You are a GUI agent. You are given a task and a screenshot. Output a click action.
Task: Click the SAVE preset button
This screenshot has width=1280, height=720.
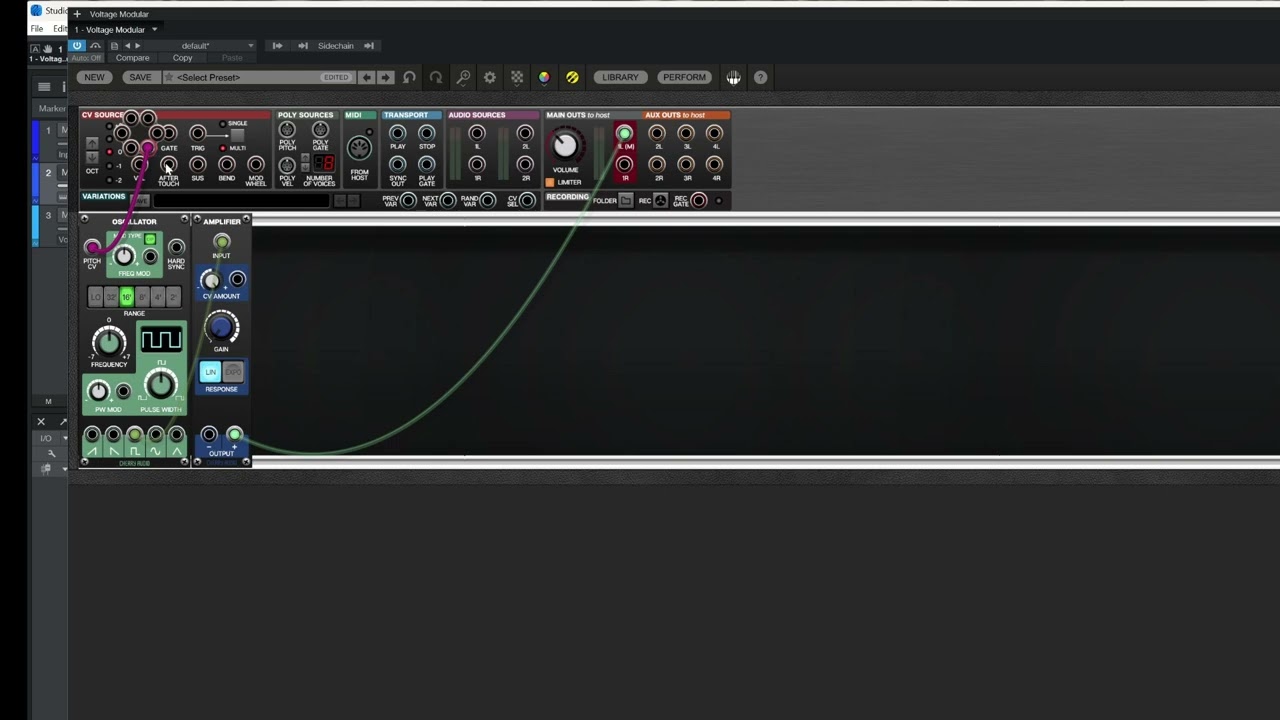140,77
